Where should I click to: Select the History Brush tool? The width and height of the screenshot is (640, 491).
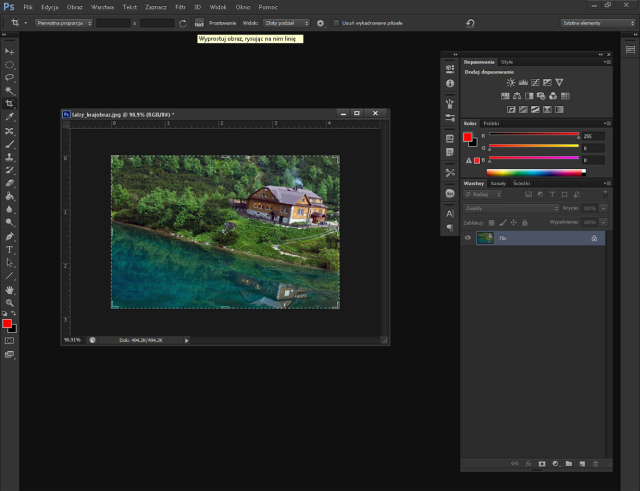(9, 170)
